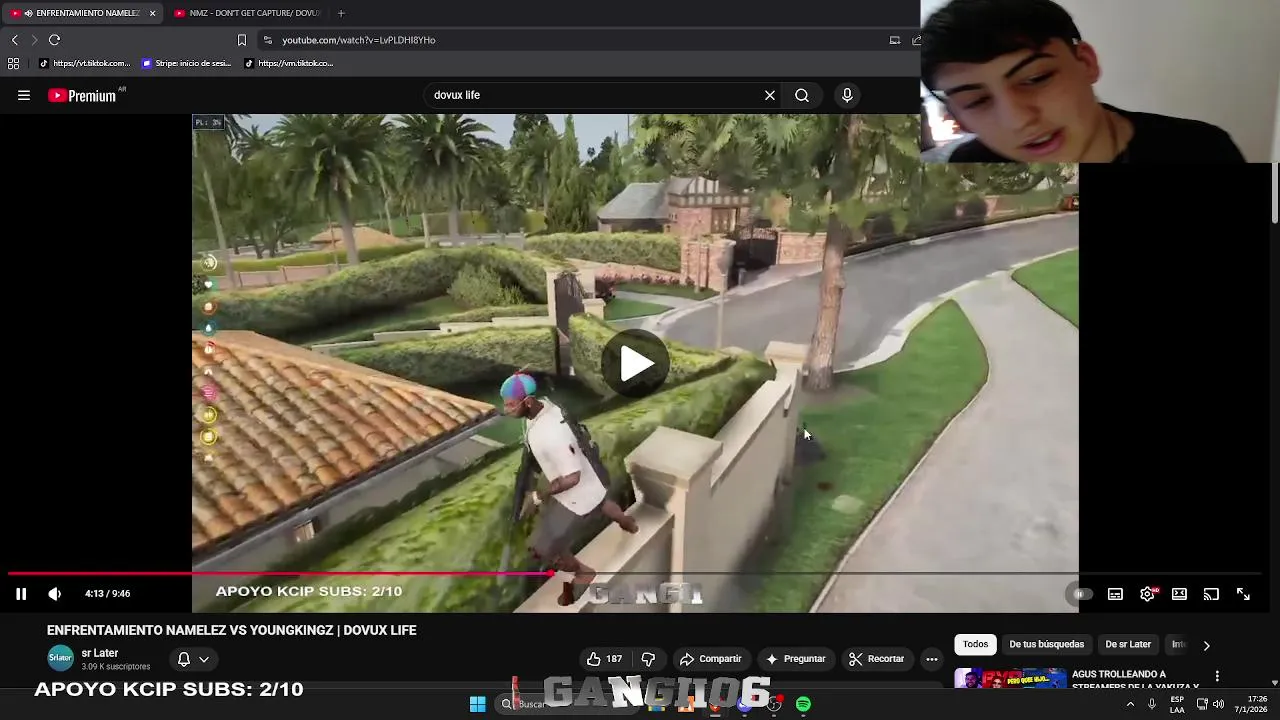This screenshot has height=720, width=1280.
Task: Open taskbar microphone tray icon
Action: (1152, 704)
